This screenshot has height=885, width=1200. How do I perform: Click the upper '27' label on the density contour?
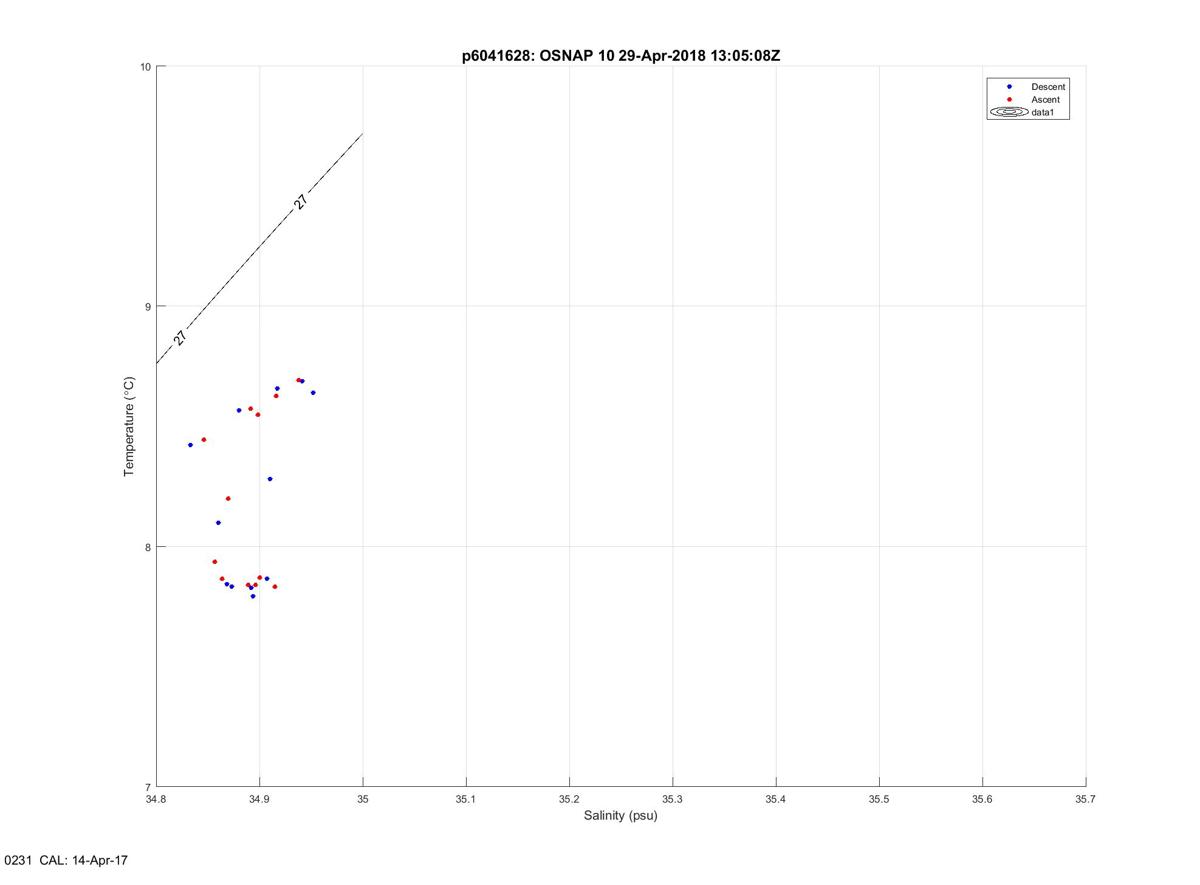pyautogui.click(x=301, y=202)
